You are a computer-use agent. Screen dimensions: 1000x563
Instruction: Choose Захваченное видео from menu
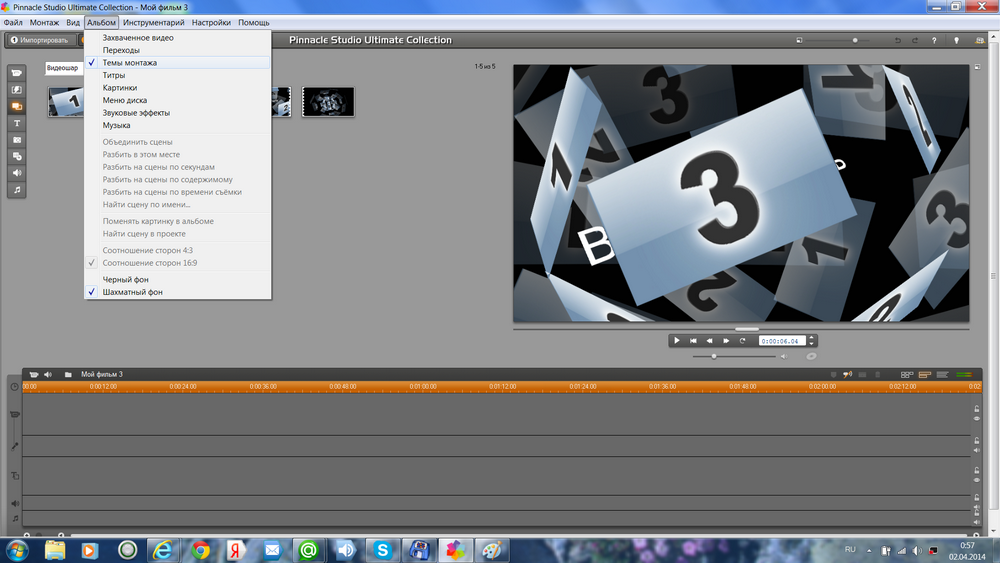pos(177,38)
